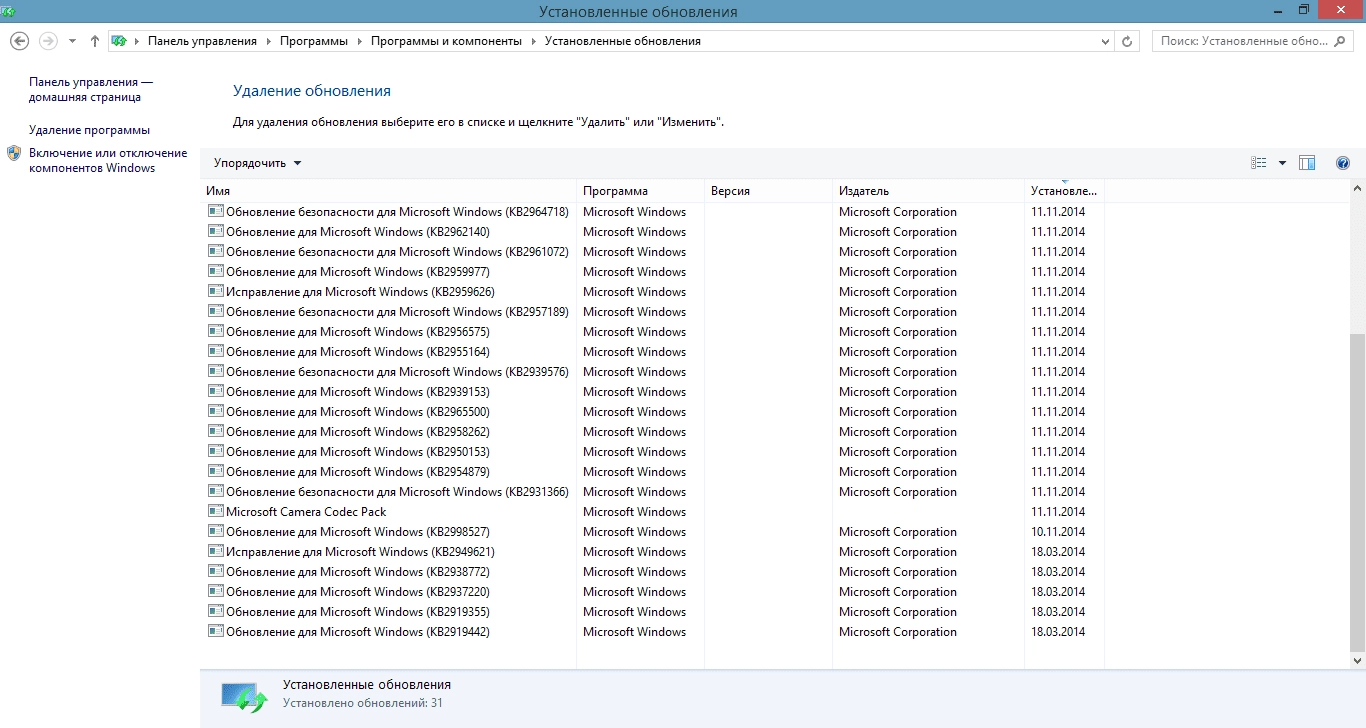Click icon of fix KB2959626
The height and width of the screenshot is (728, 1366).
pyautogui.click(x=215, y=291)
